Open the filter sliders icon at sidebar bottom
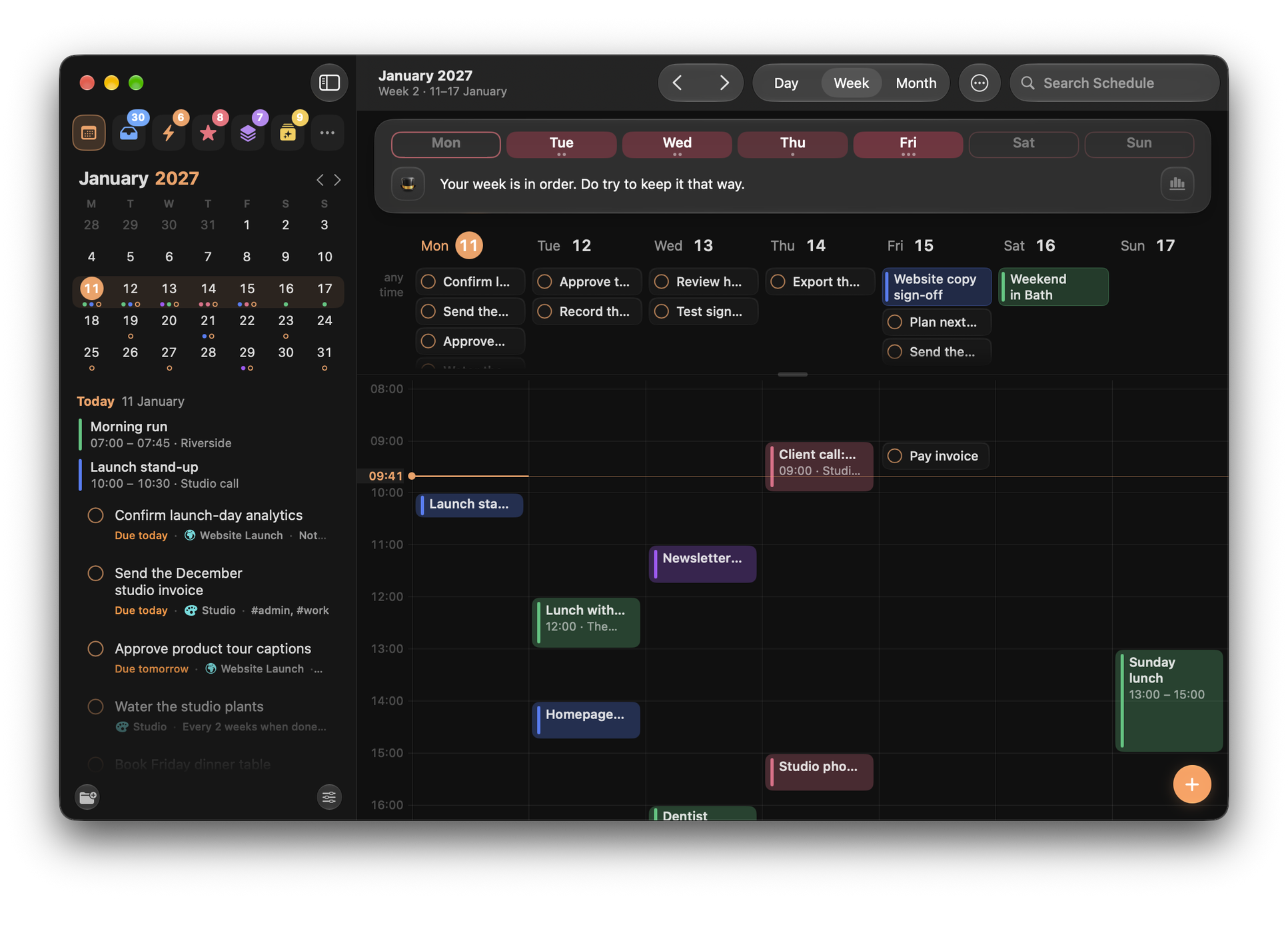 coord(328,797)
